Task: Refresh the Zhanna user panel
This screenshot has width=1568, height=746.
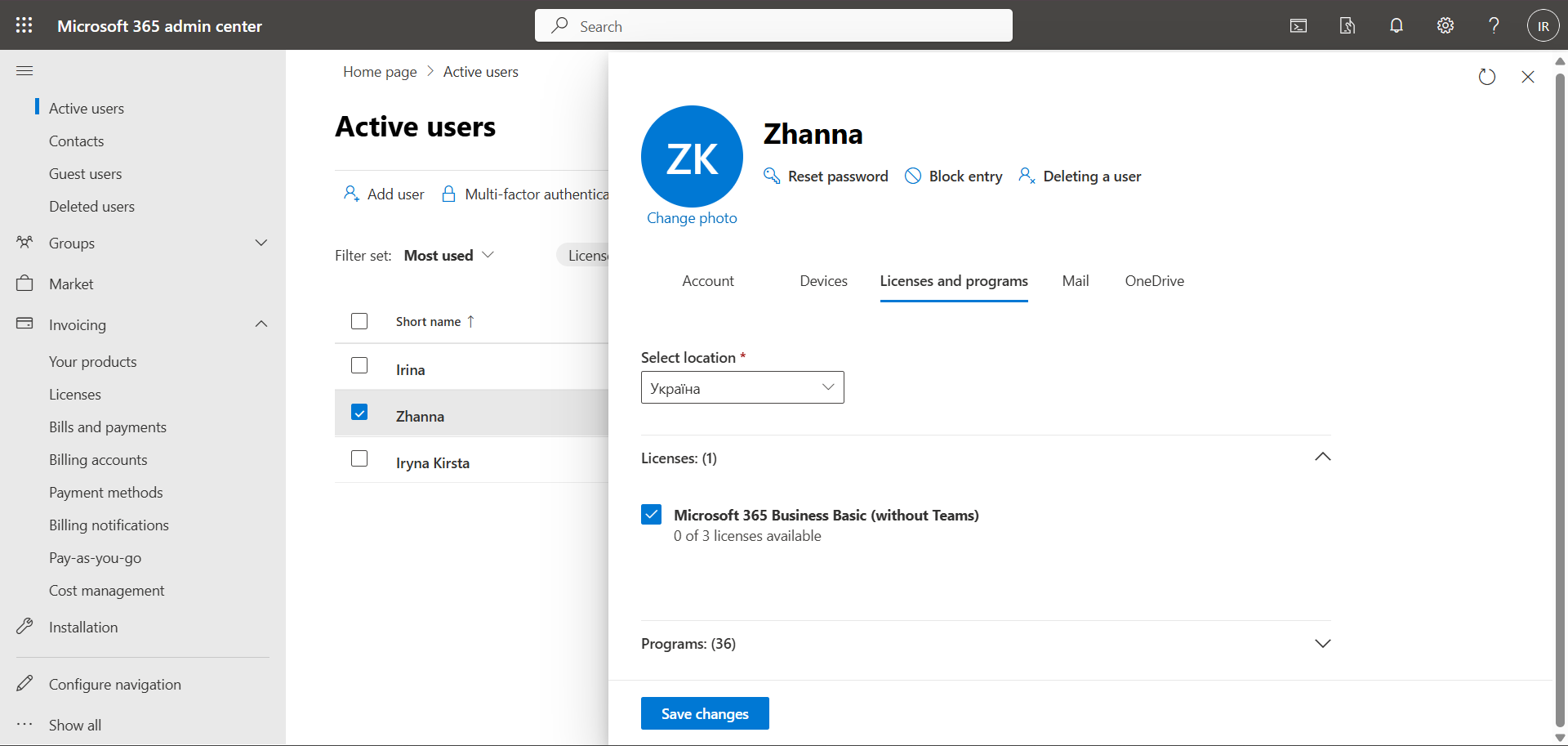Action: point(1487,77)
